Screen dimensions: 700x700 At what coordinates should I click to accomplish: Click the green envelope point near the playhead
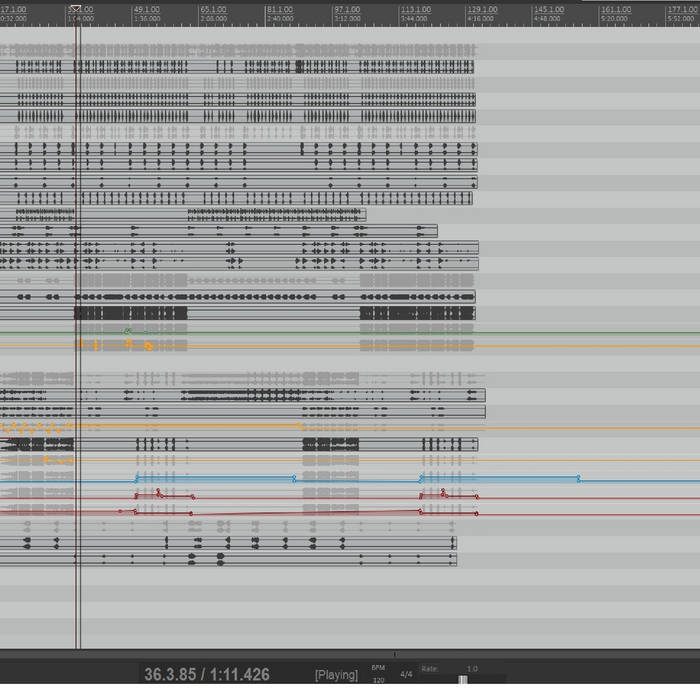(127, 330)
